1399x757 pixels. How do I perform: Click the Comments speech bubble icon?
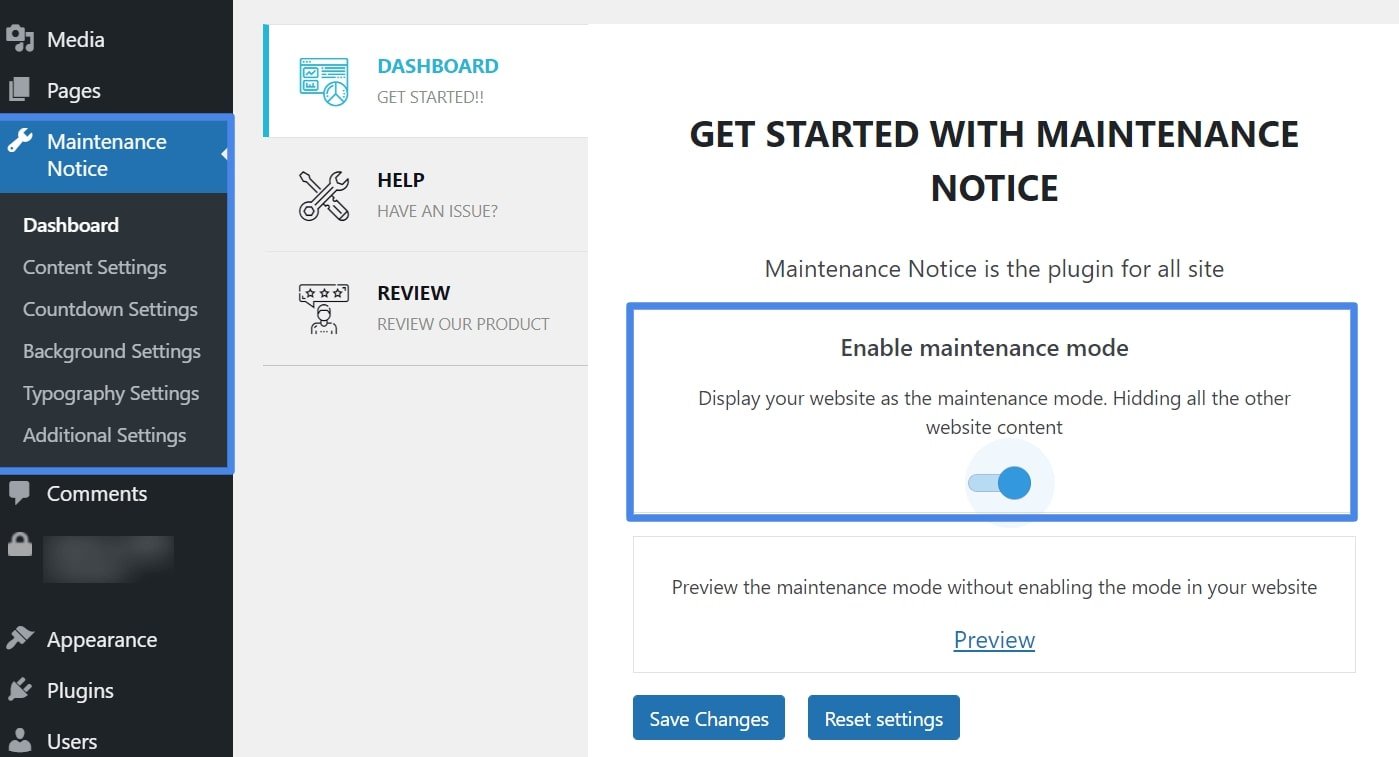coord(20,493)
